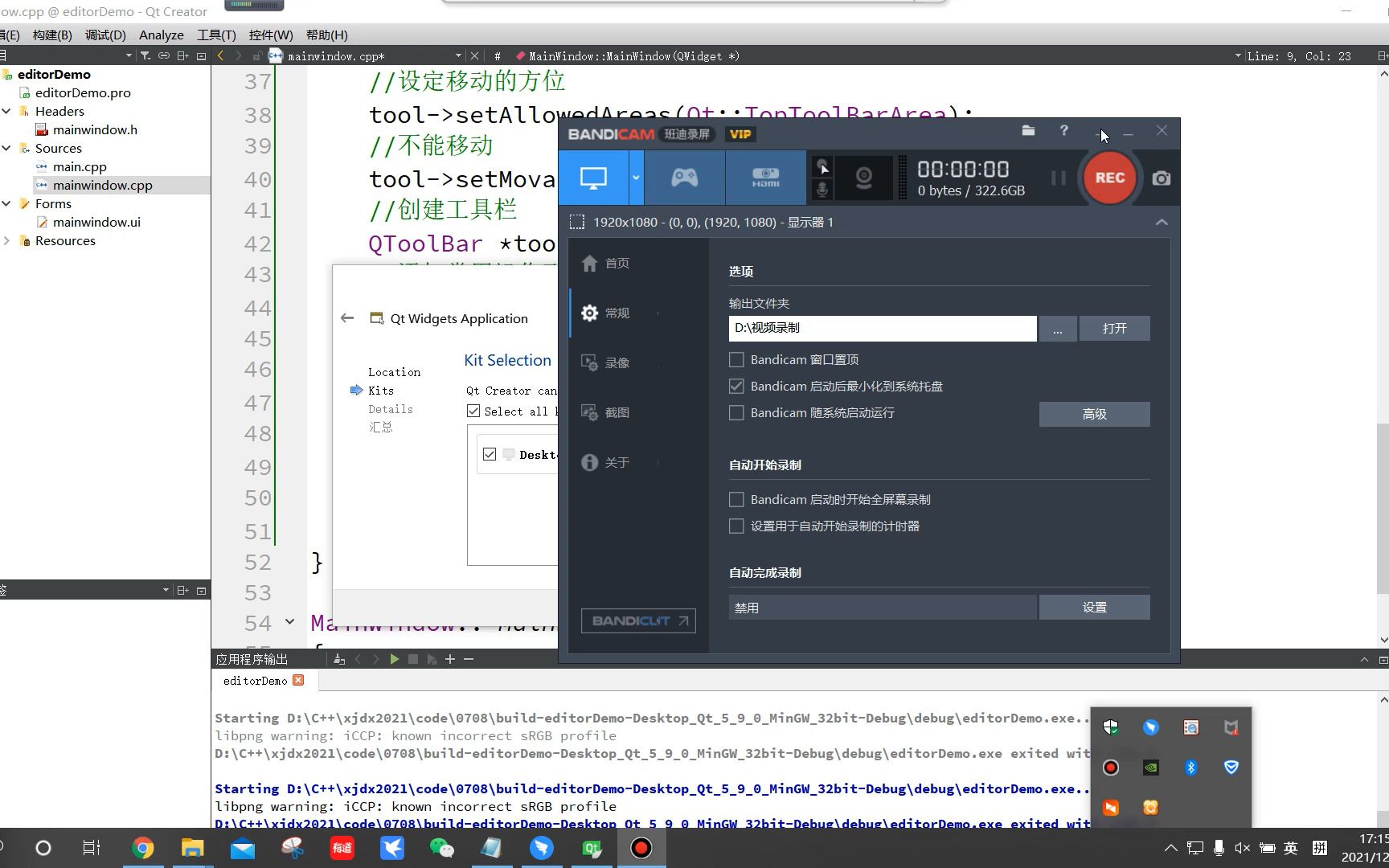The image size is (1389, 868).
Task: Open Chrome from the taskbar
Action: pos(142,848)
